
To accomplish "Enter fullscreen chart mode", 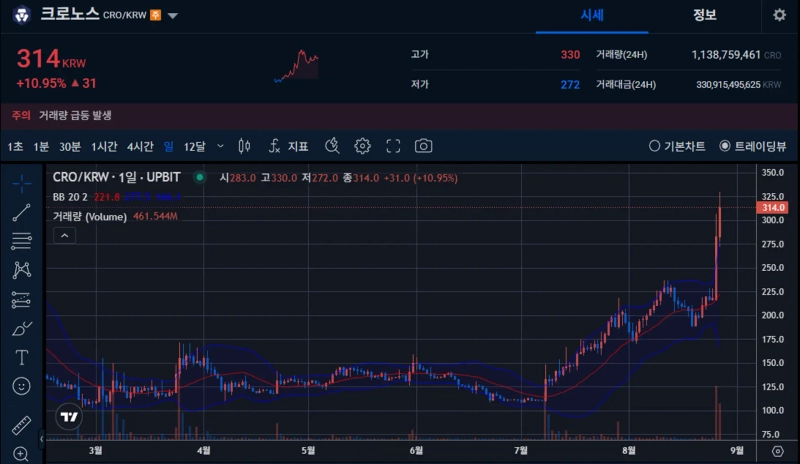I will [x=393, y=146].
